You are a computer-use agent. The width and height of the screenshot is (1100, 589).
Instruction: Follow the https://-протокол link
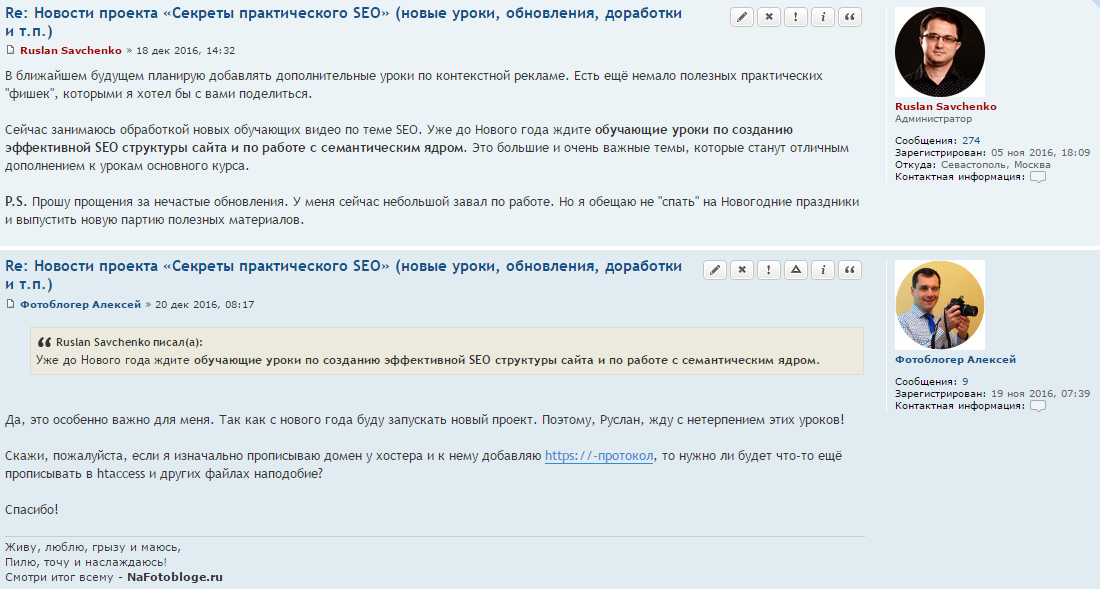(599, 456)
